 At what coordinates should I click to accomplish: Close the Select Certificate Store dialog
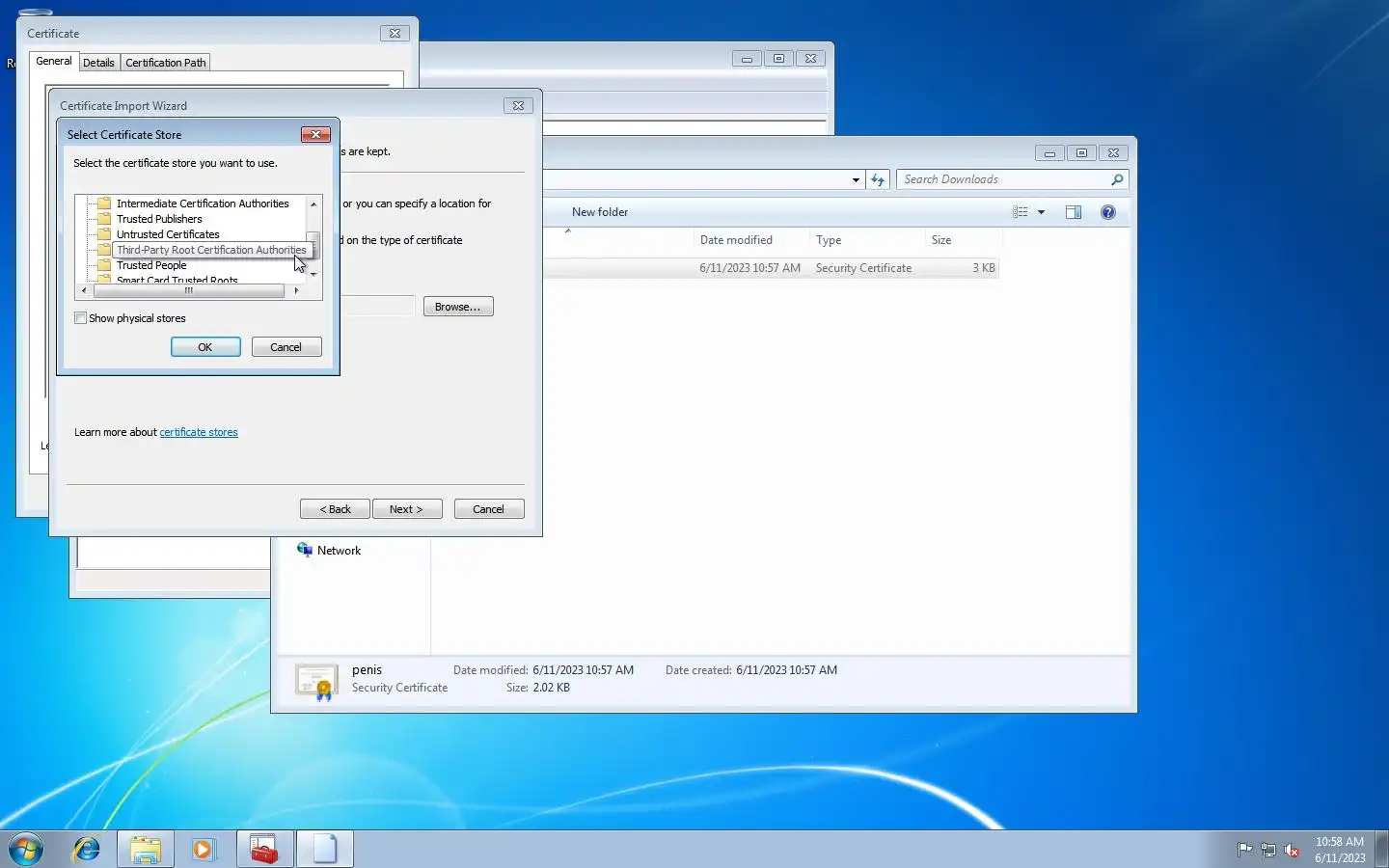pyautogui.click(x=315, y=135)
